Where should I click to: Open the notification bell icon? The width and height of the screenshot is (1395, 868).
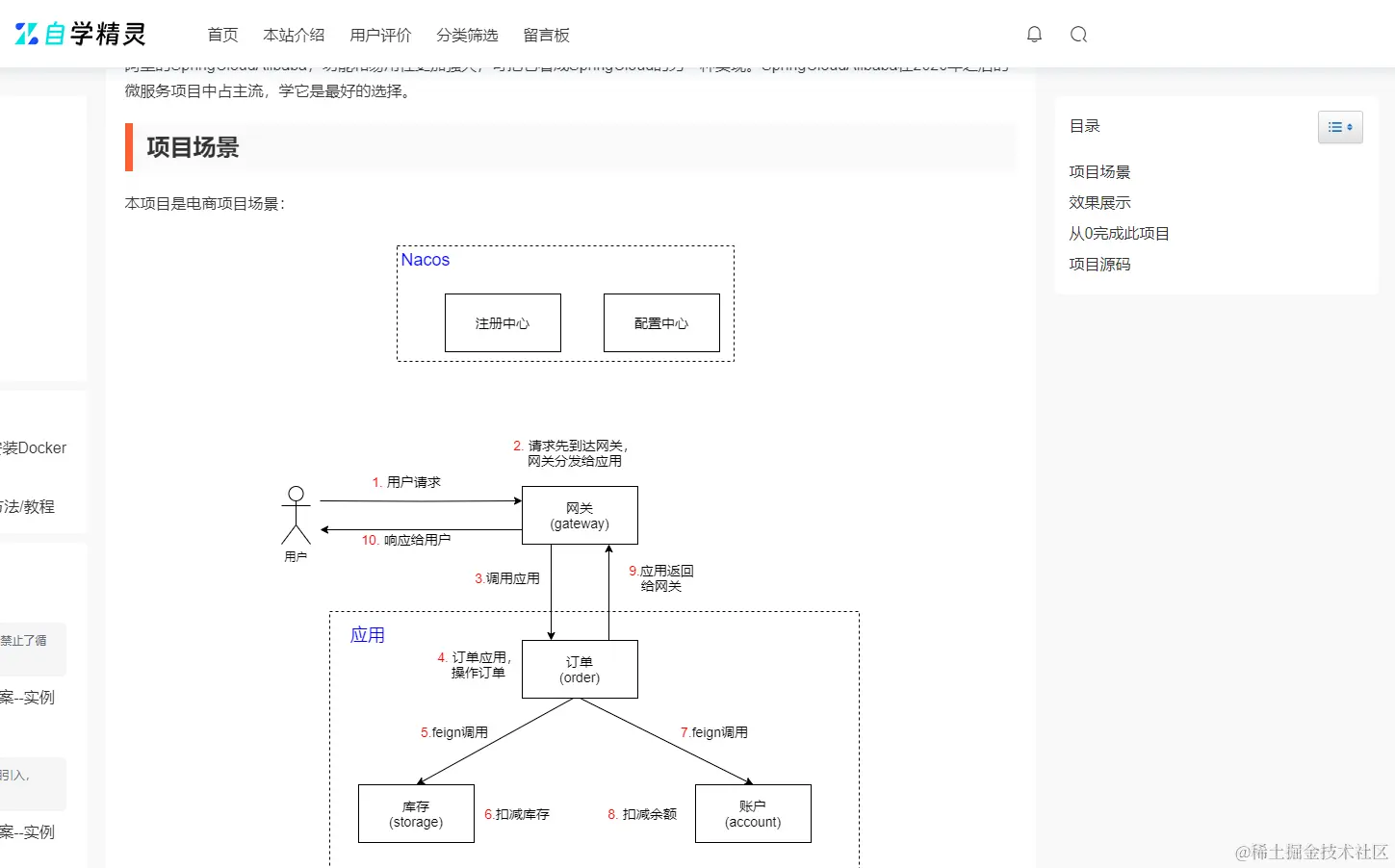(x=1034, y=35)
